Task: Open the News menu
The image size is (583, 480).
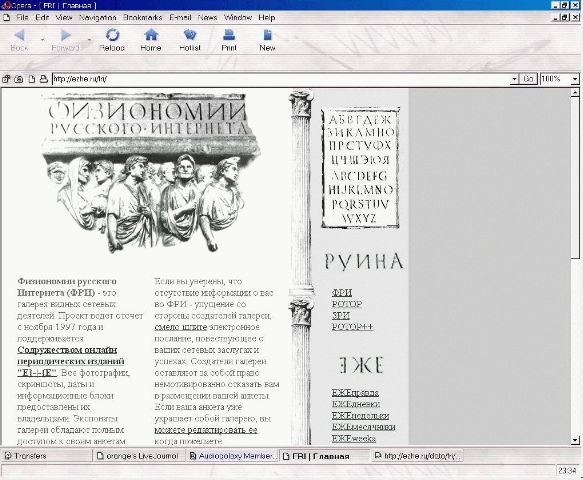Action: click(207, 17)
